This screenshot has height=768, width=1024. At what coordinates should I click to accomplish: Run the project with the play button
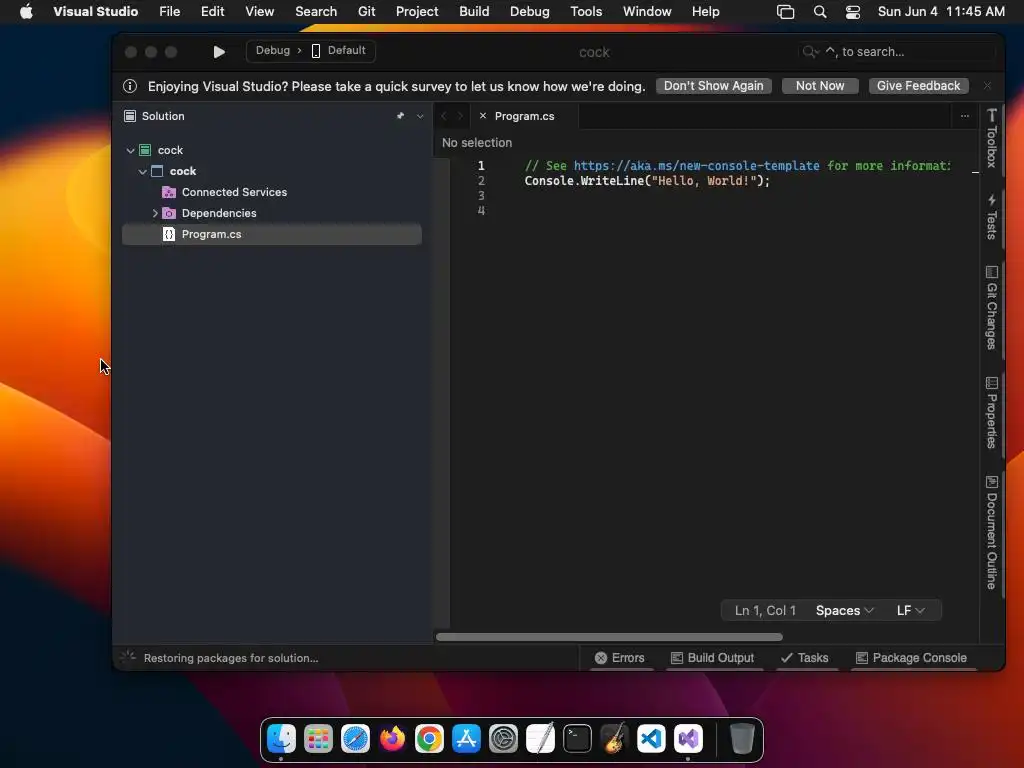[x=219, y=52]
